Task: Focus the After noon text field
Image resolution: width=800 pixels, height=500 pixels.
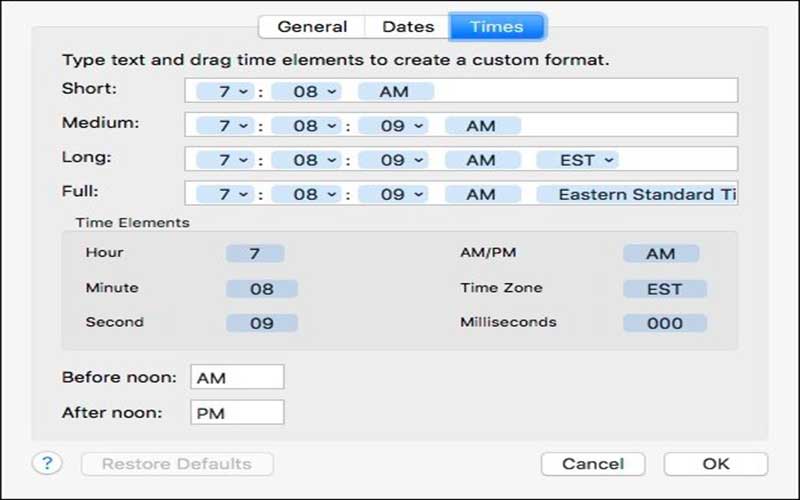Action: coord(237,412)
